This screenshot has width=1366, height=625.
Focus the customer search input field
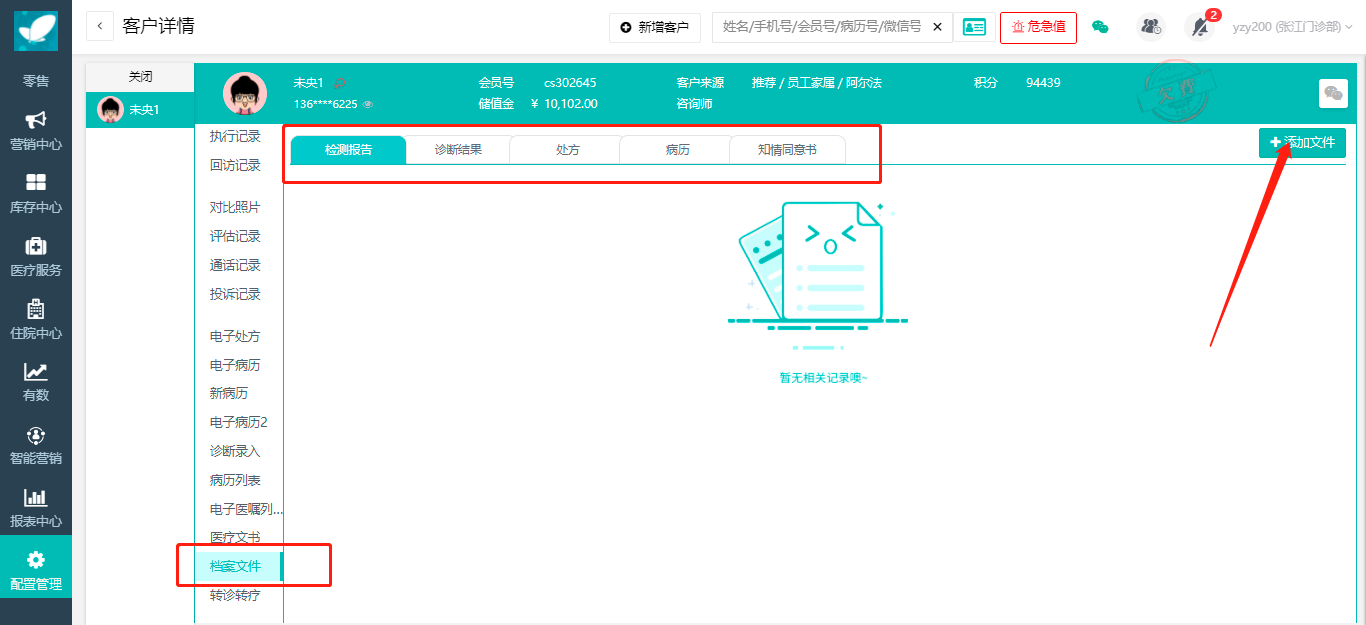coord(823,27)
